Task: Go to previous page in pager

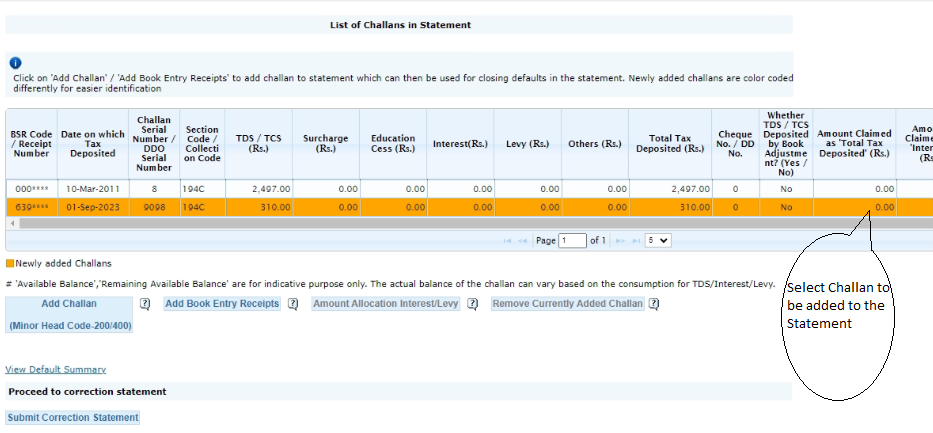Action: pyautogui.click(x=523, y=241)
